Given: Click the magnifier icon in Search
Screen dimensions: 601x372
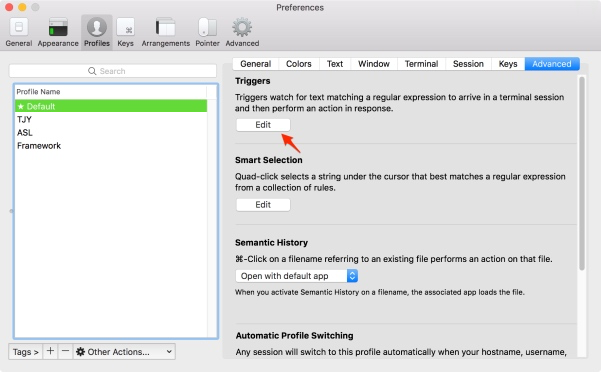Looking at the screenshot, I should click(92, 71).
